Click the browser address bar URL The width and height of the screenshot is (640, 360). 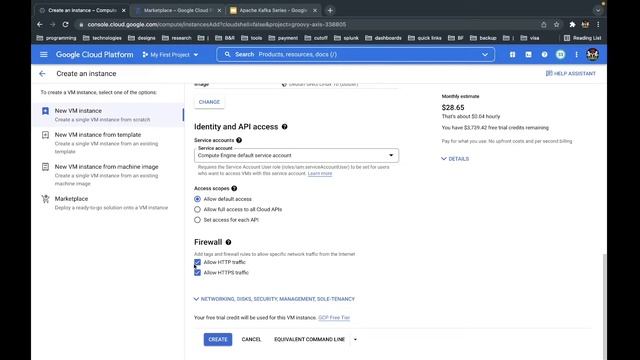click(217, 24)
